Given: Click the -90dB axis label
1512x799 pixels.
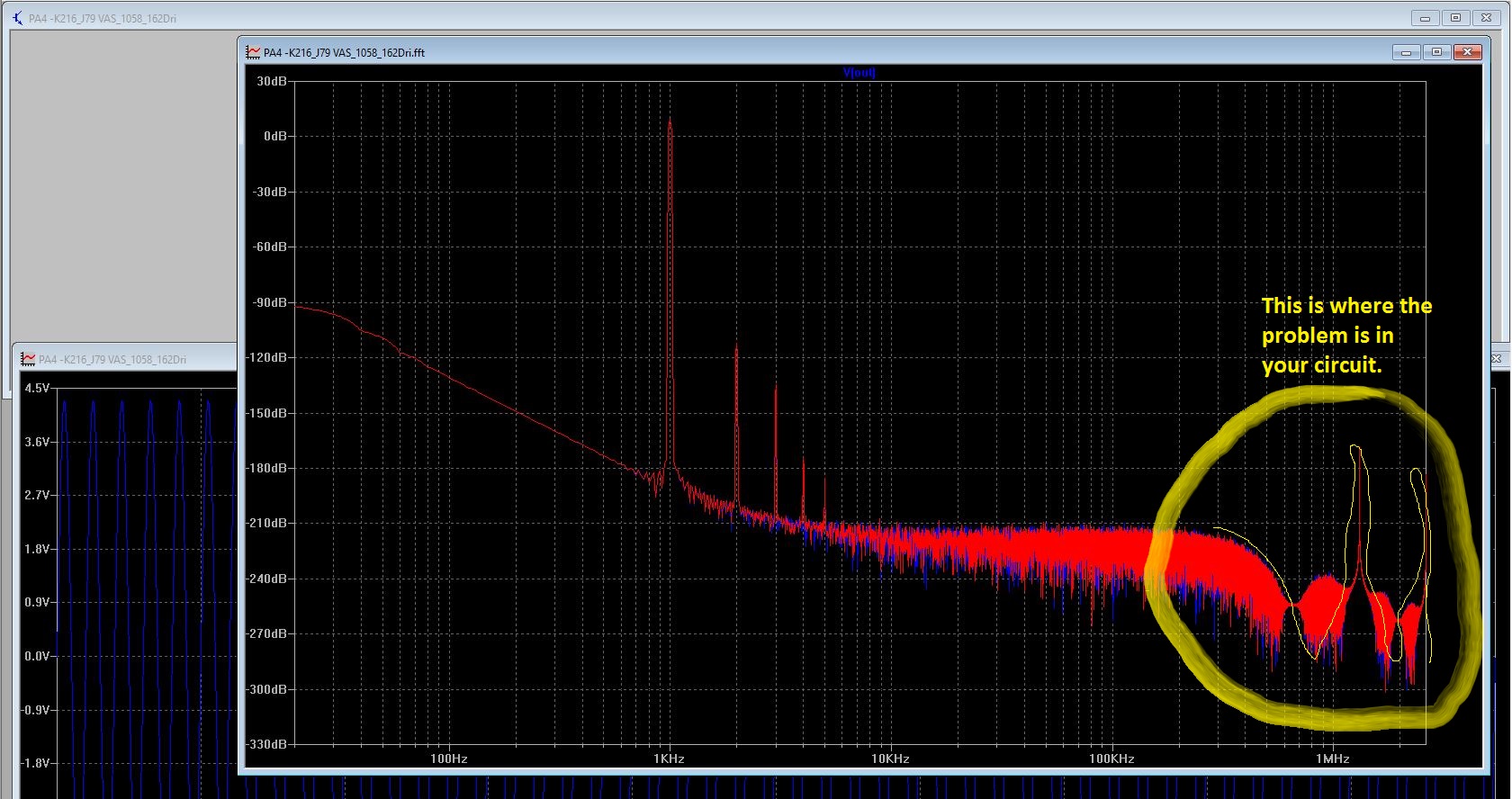Looking at the screenshot, I should 270,302.
